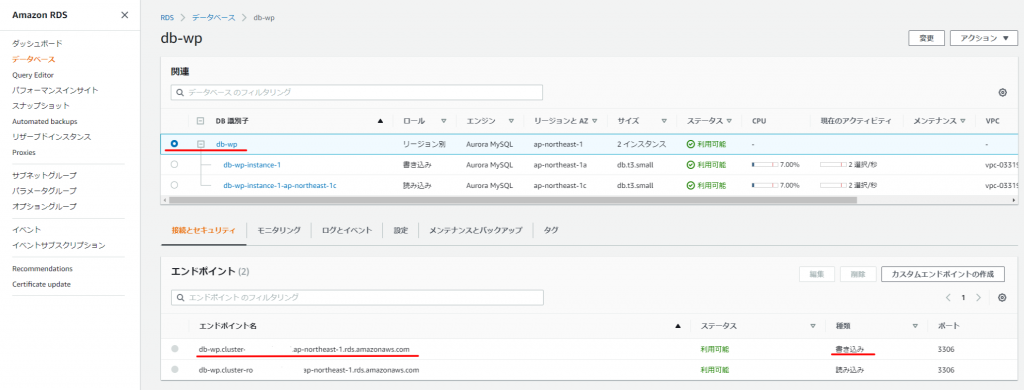This screenshot has width=1024, height=390.
Task: Select the db-wp.cluster writer endpoint radio
Action: [175, 349]
